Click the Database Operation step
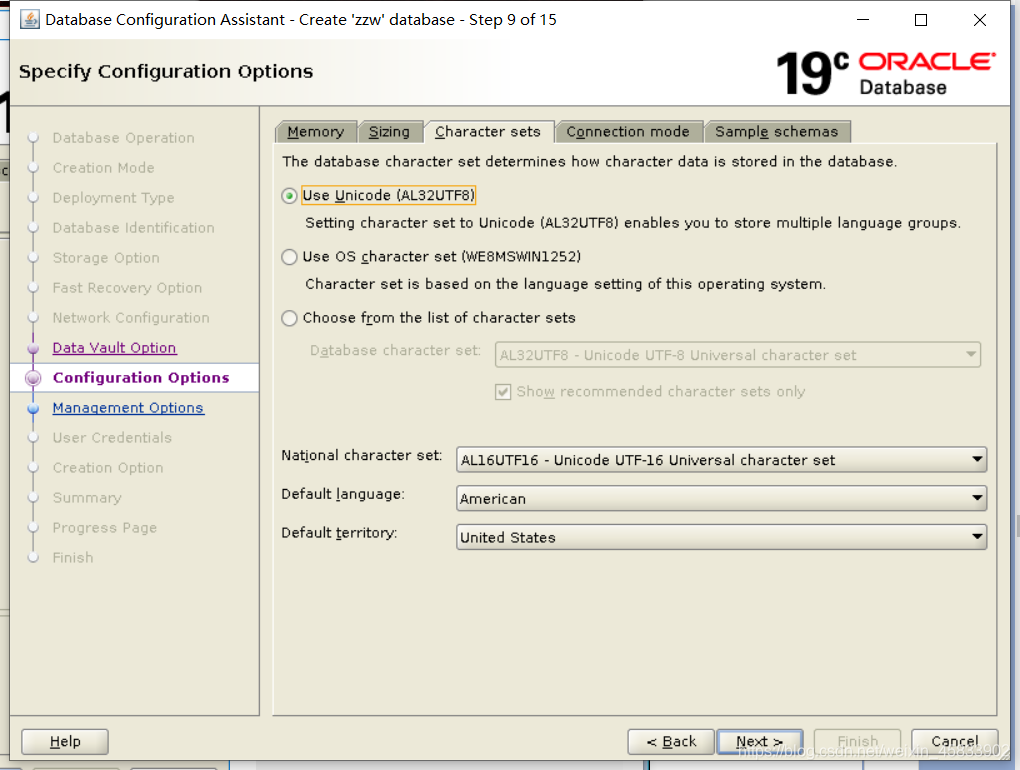The width and height of the screenshot is (1020, 770). (x=124, y=138)
